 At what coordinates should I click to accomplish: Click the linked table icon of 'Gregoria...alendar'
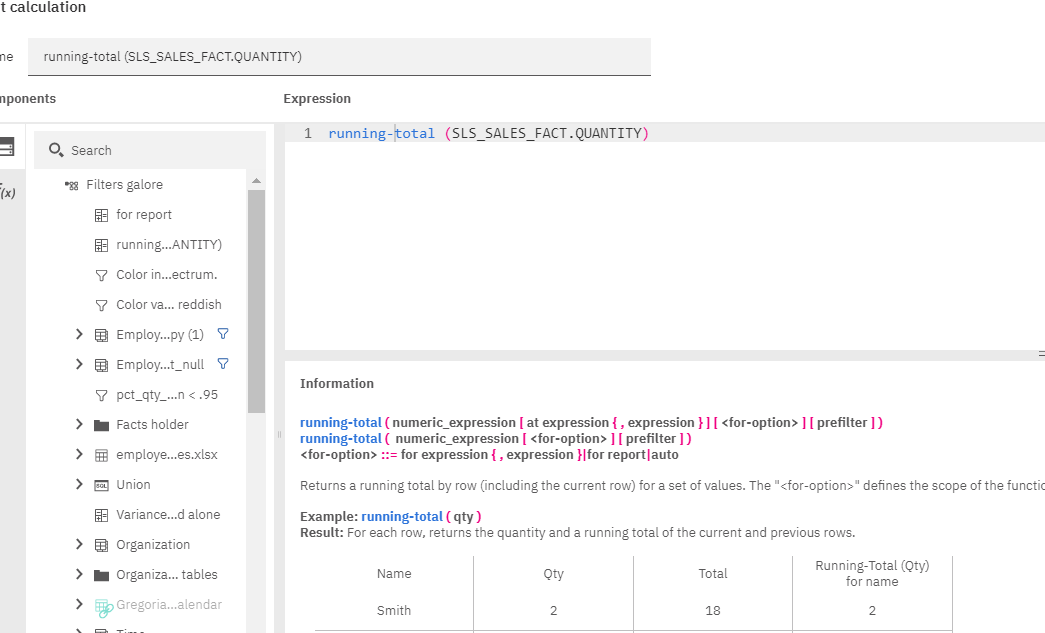(103, 607)
